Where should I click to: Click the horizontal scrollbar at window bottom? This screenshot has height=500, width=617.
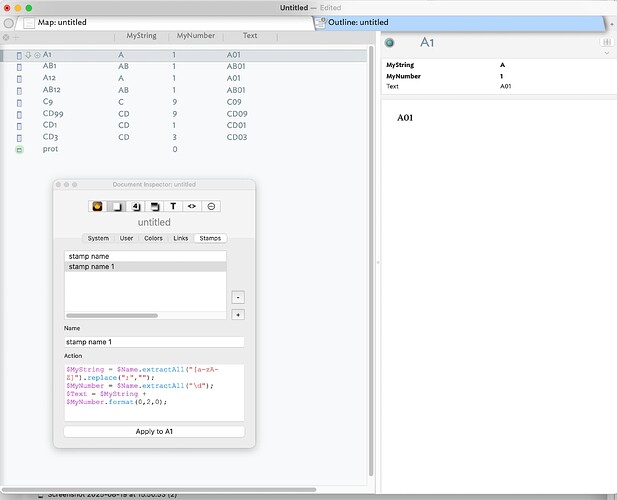159,490
